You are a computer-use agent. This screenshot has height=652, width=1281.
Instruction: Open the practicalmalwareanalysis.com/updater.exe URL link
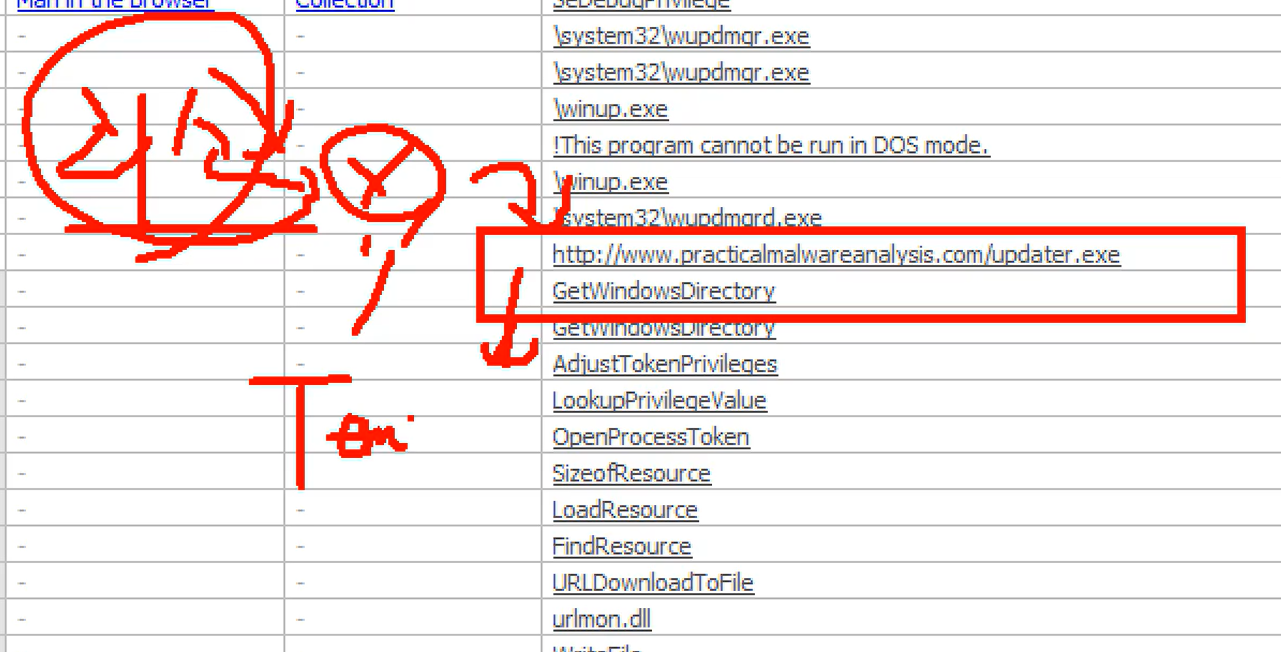click(836, 254)
